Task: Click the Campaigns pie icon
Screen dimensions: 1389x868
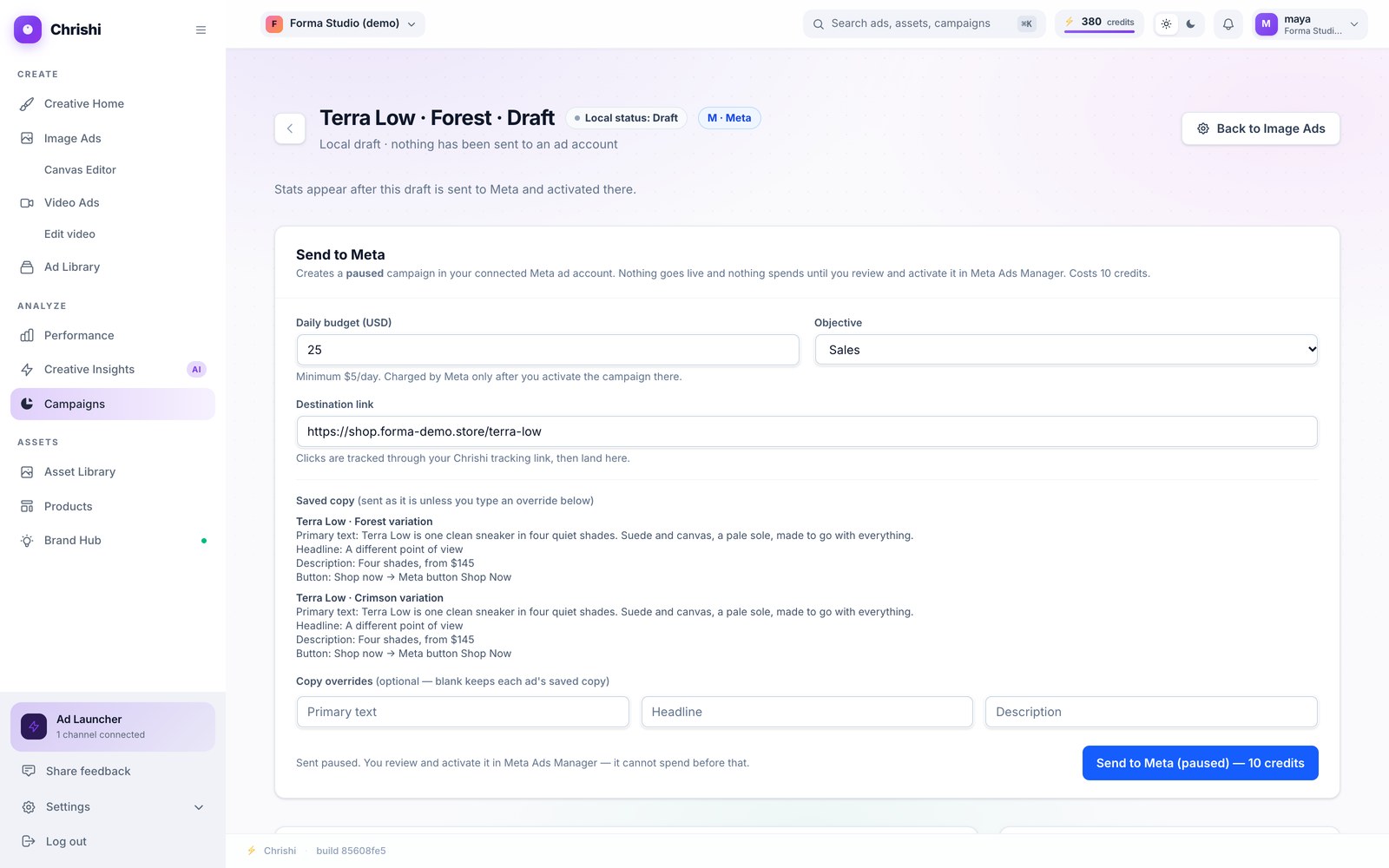Action: 27,404
